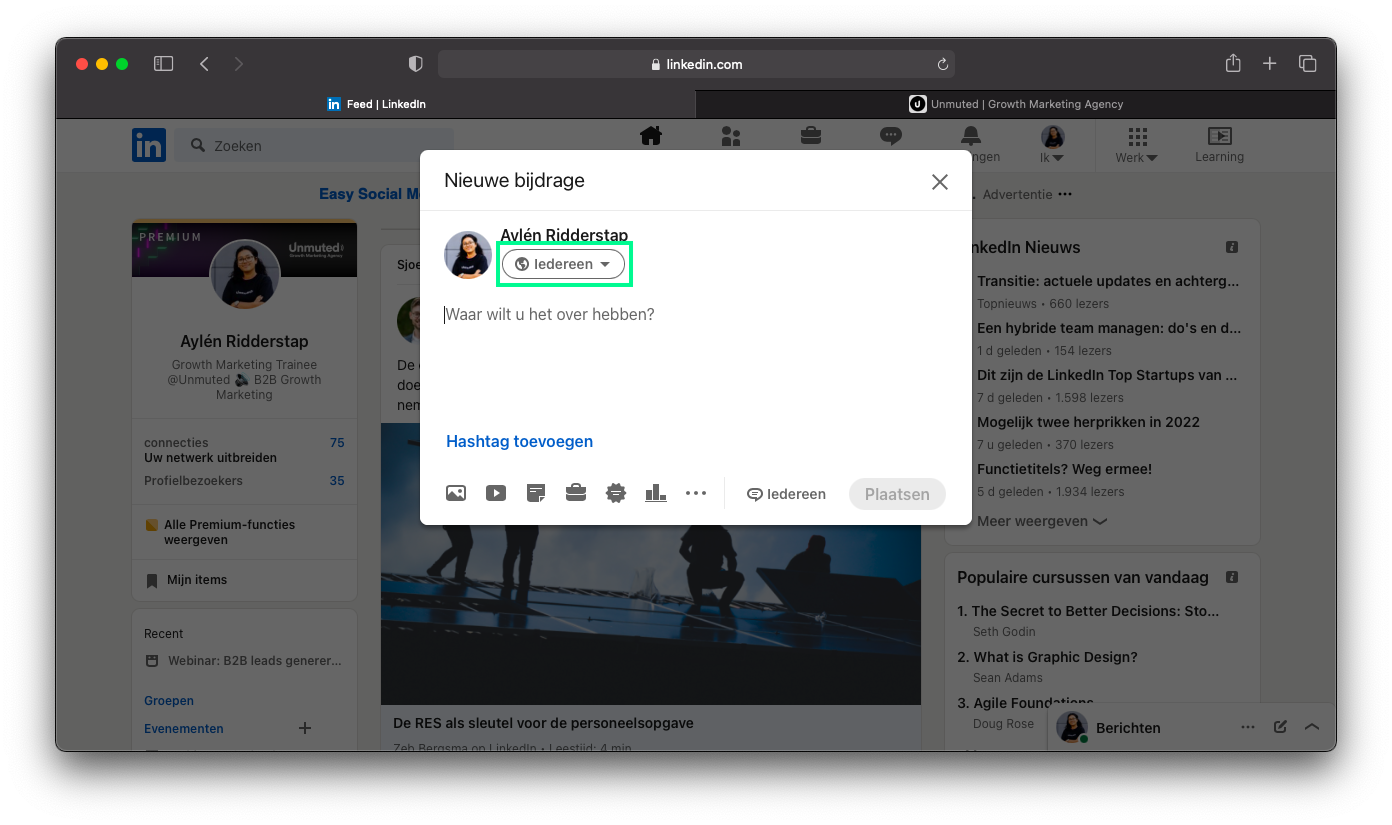Open Aylén Ridderstap profile name in sidebar
The width and height of the screenshot is (1392, 825).
click(x=244, y=342)
